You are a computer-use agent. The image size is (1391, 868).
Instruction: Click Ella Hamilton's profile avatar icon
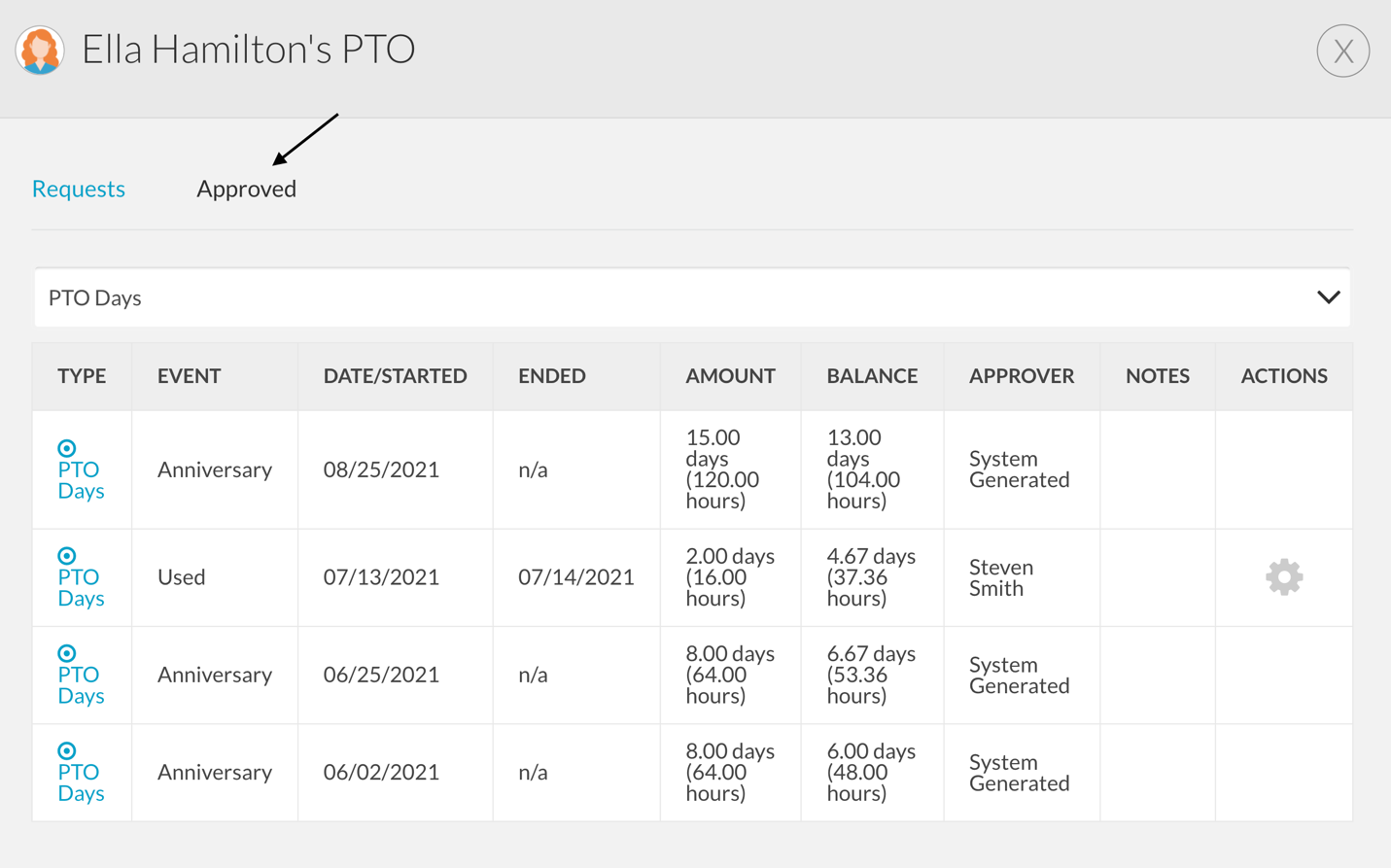(x=40, y=50)
